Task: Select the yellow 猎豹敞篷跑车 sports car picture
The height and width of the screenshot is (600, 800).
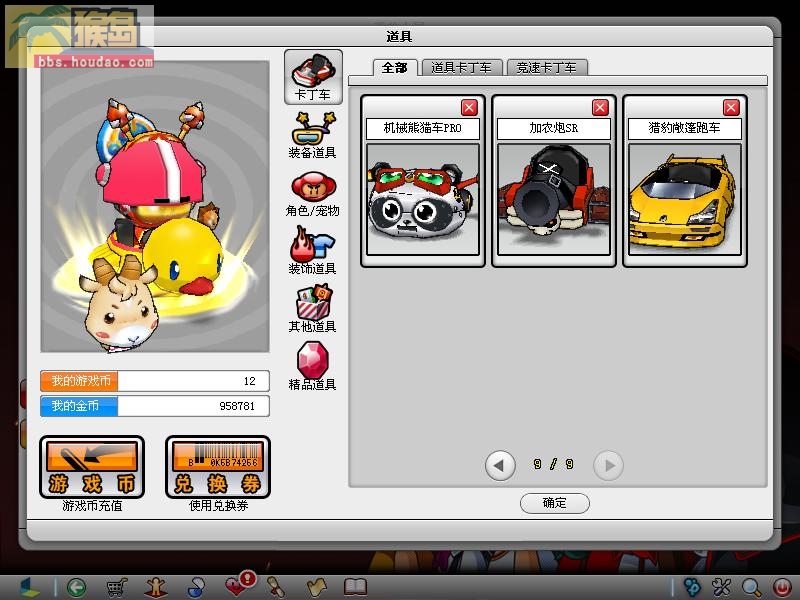Action: pyautogui.click(x=685, y=199)
